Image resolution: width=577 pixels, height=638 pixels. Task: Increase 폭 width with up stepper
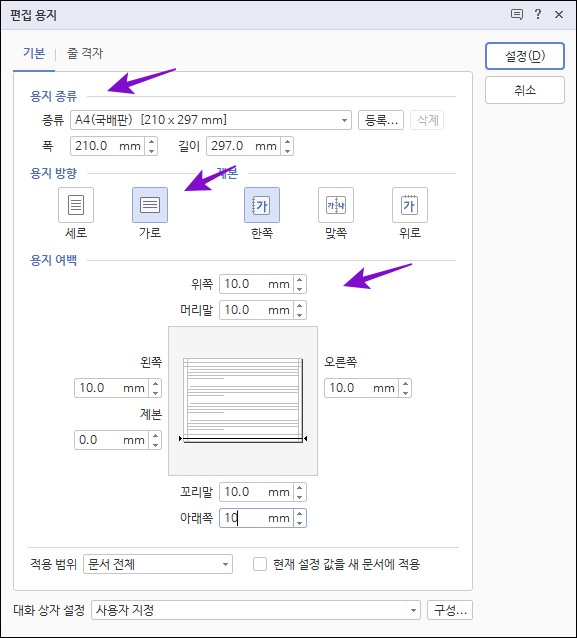click(152, 142)
